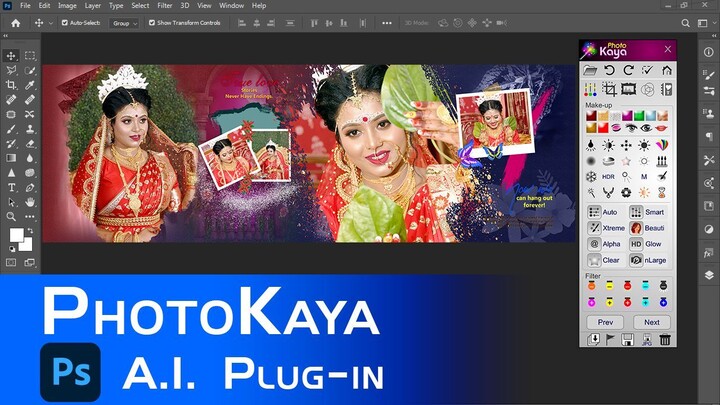The width and height of the screenshot is (720, 405).
Task: Click the search magnifier in options bar
Action: [x=685, y=23]
